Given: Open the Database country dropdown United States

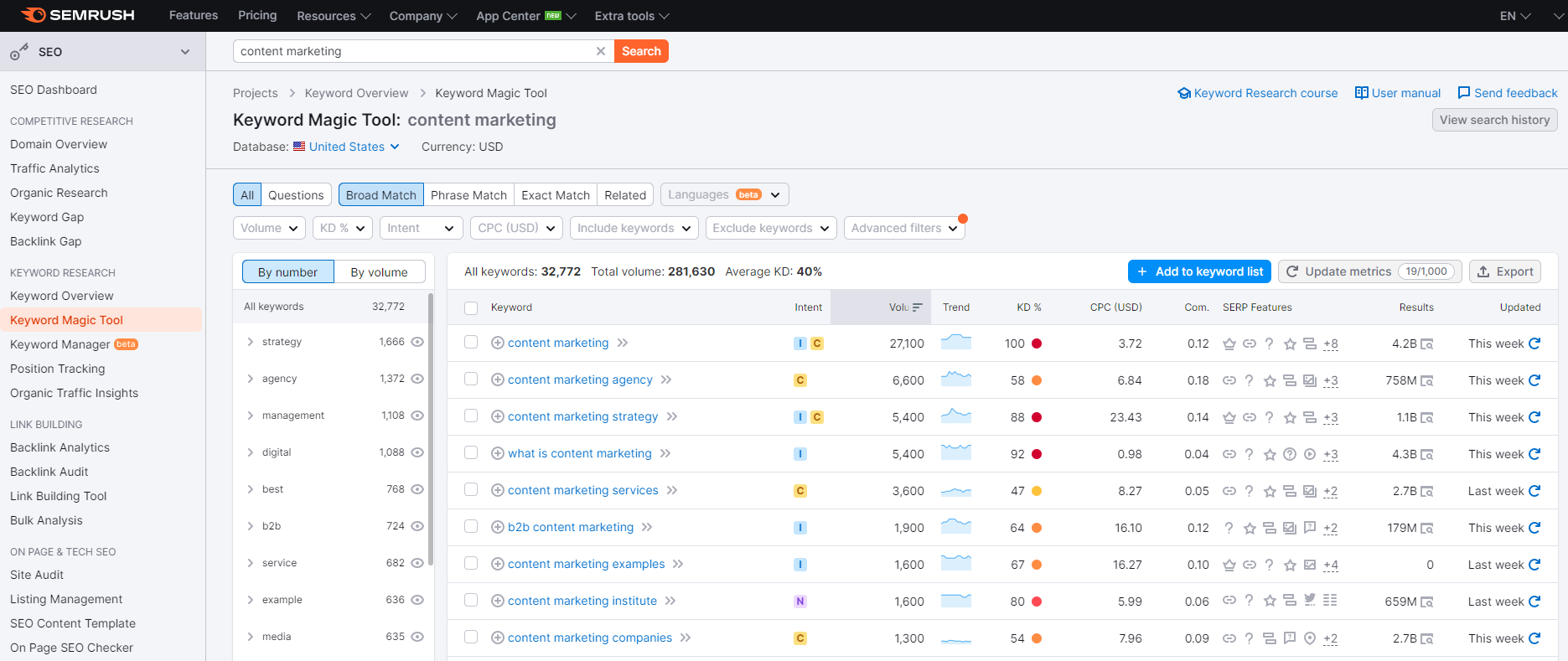Looking at the screenshot, I should click(x=346, y=147).
